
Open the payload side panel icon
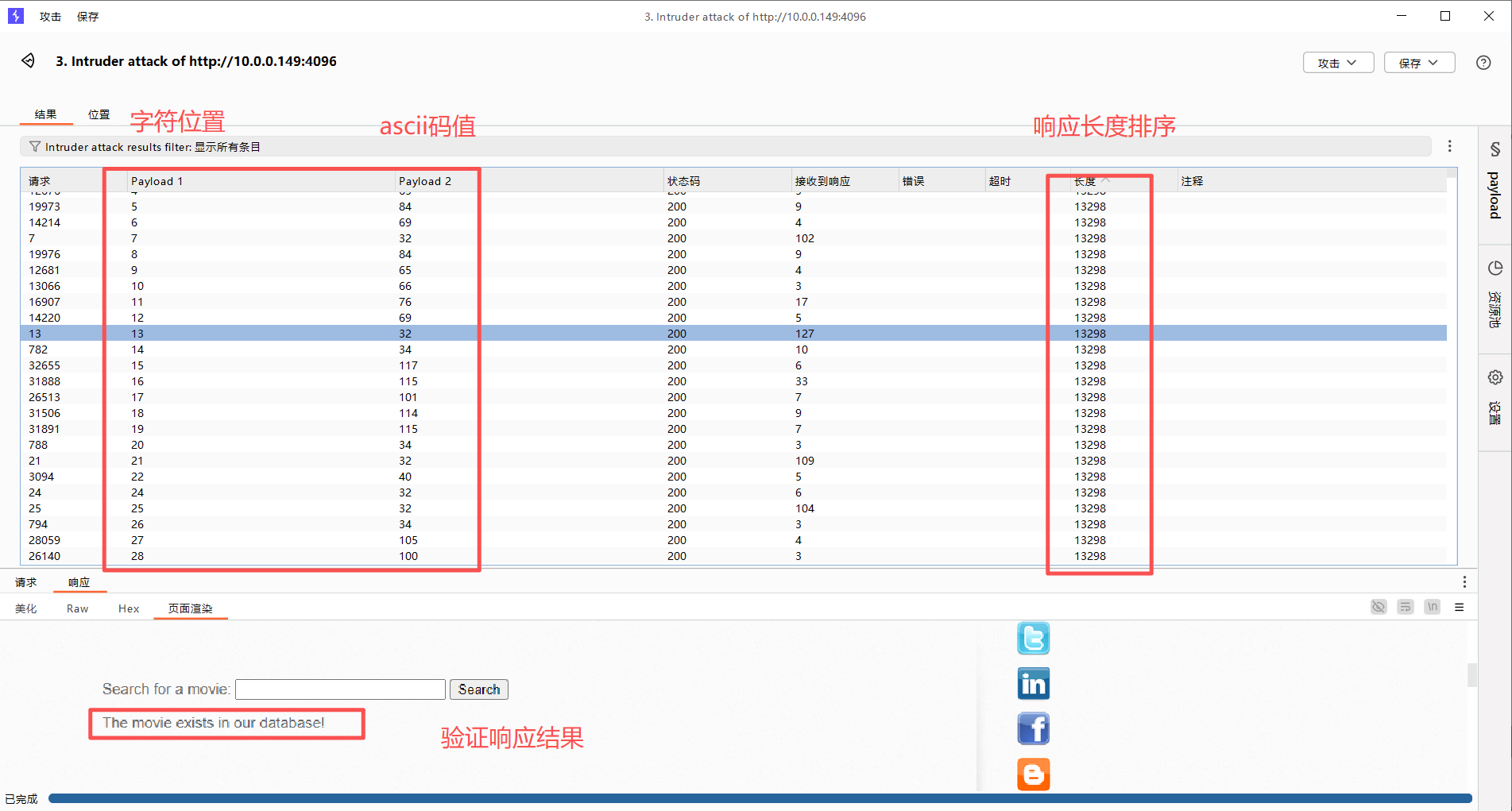pos(1495,149)
